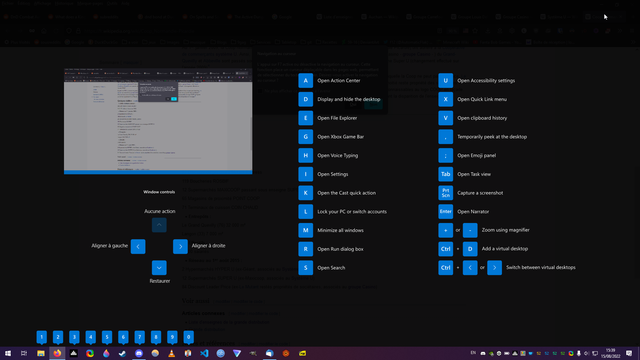Click the V key tile for clipboard history
This screenshot has width=640, height=360.
tap(445, 118)
